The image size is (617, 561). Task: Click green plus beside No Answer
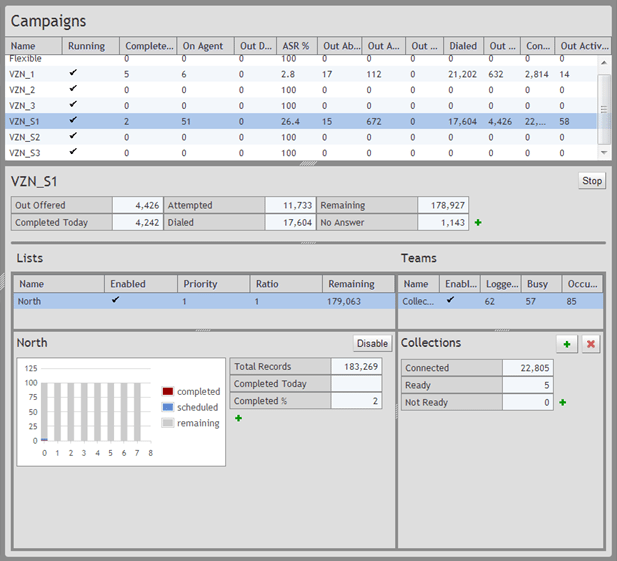[x=477, y=222]
